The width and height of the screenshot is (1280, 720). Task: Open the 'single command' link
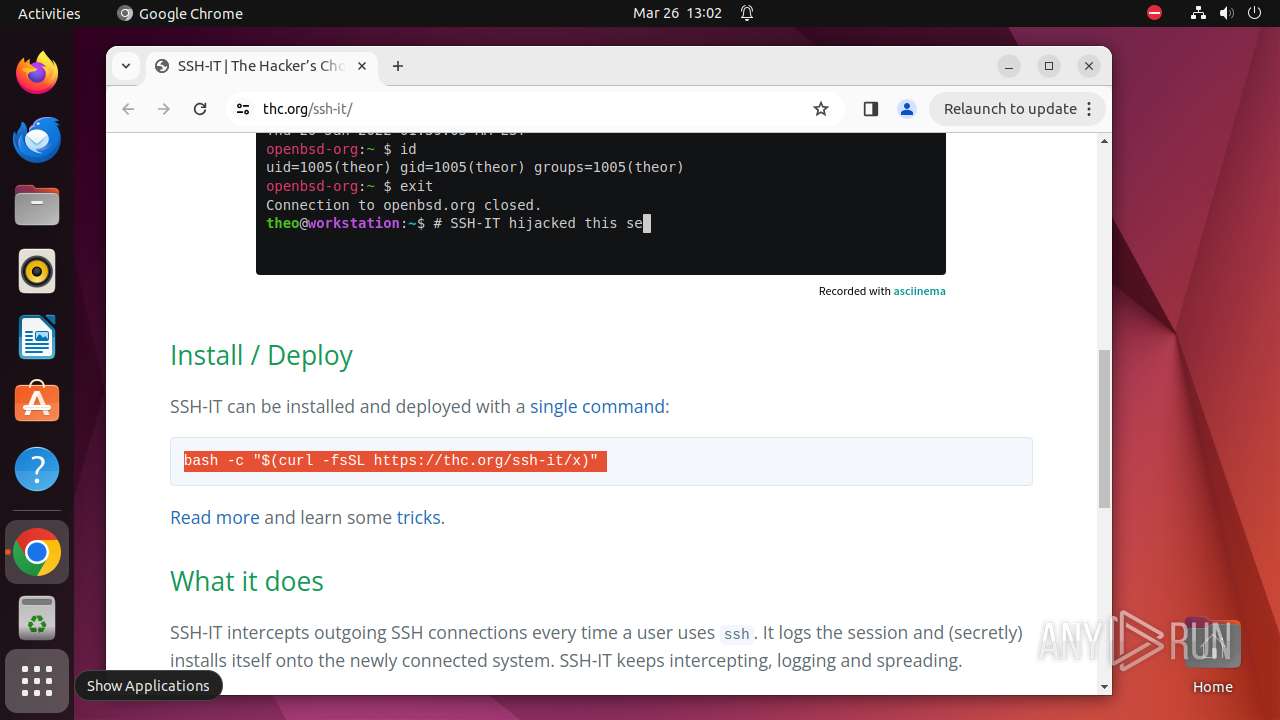[597, 406]
